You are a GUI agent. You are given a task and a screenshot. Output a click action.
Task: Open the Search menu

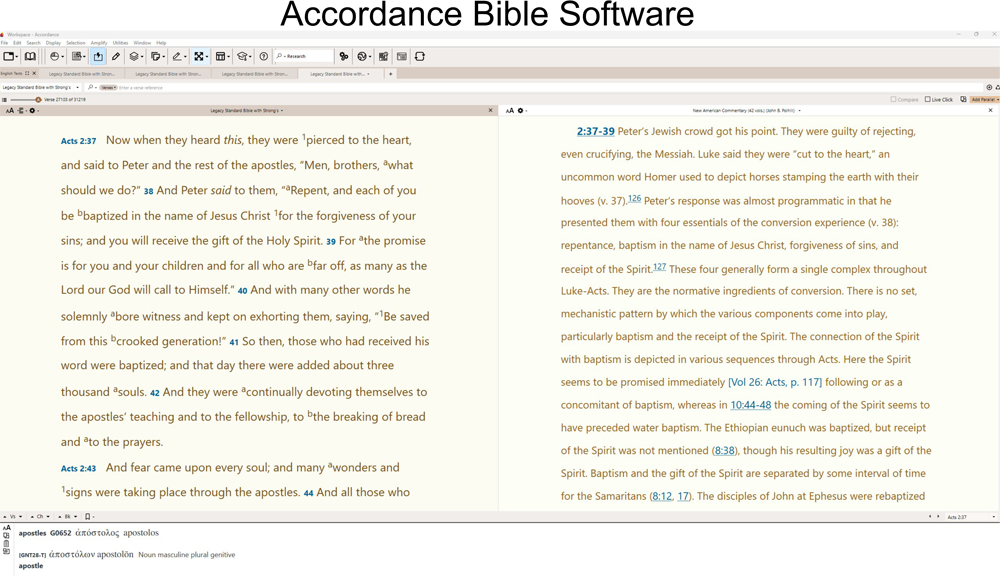(x=33, y=43)
